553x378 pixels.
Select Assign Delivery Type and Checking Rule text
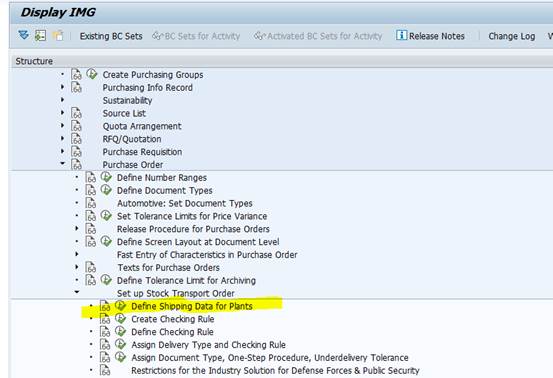[208, 345]
